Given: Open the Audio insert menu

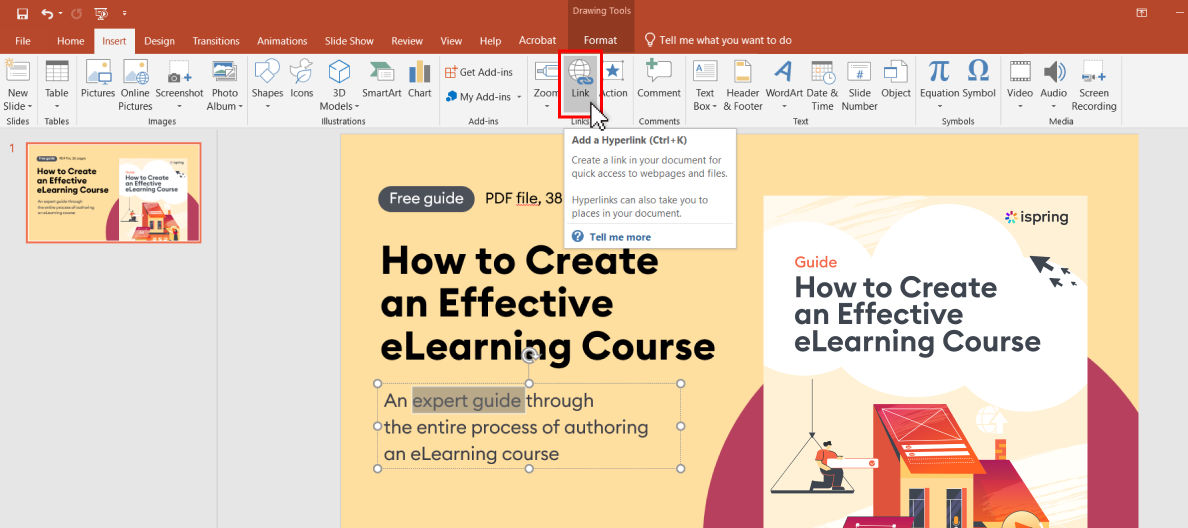Looking at the screenshot, I should tap(1053, 85).
